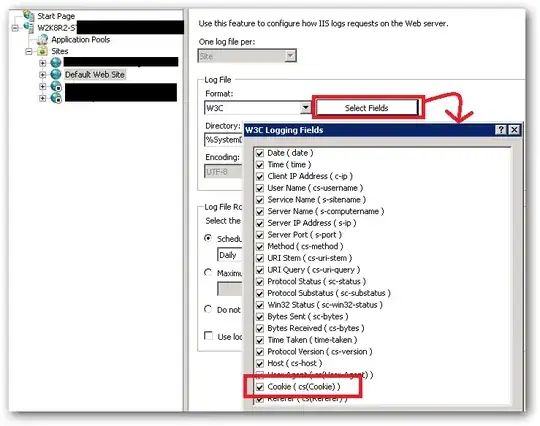Toggle Server Port ( s-port ) checkbox
The height and width of the screenshot is (426, 540).
pyautogui.click(x=260, y=235)
